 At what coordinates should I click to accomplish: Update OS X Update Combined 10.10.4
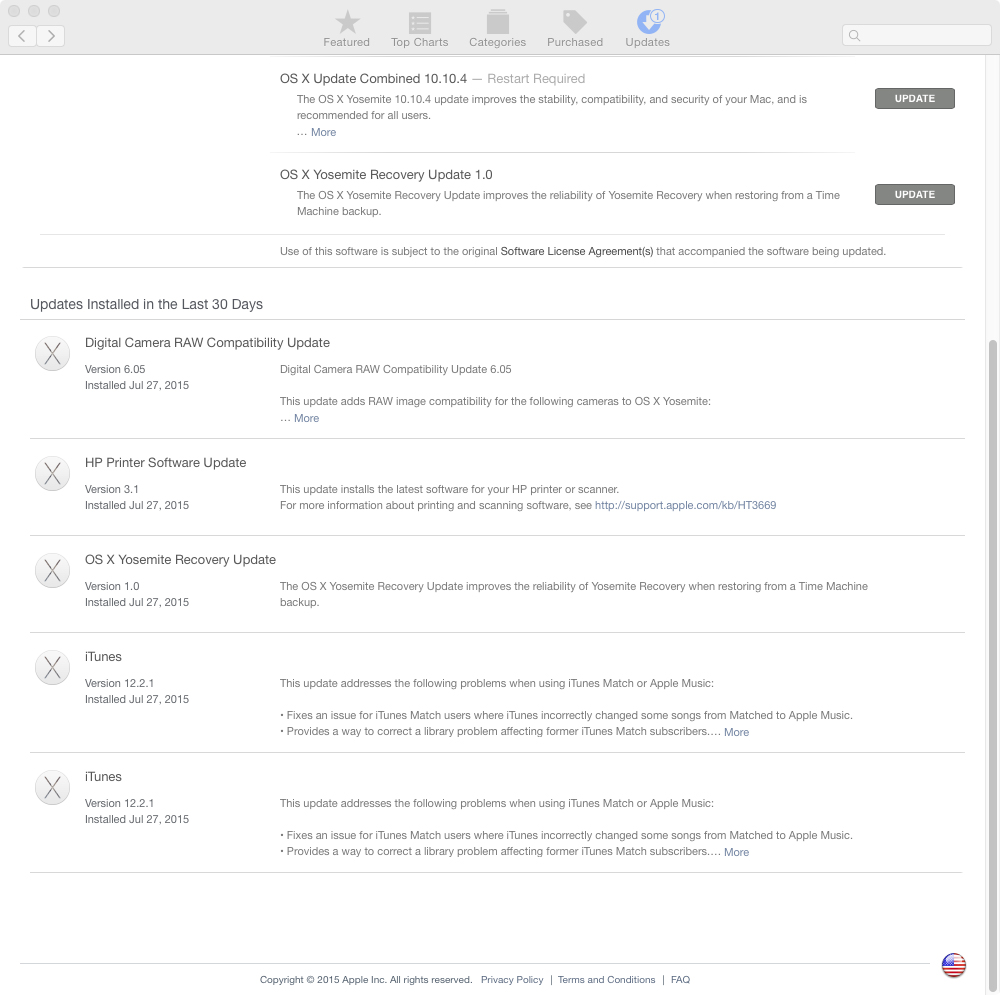[915, 99]
